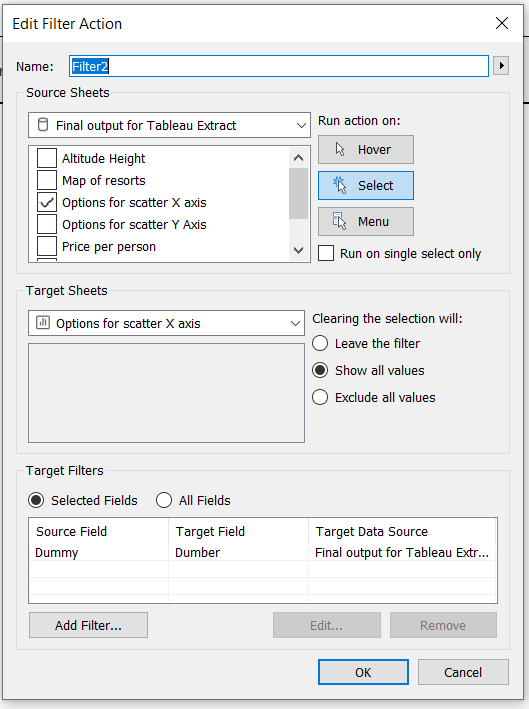Click the Name input field
The width and height of the screenshot is (529, 709).
279,66
